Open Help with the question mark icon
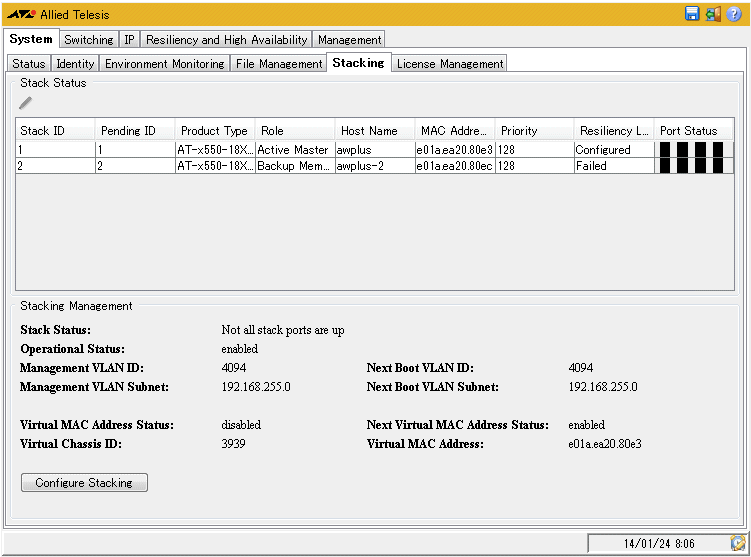The width and height of the screenshot is (751, 557). [x=734, y=14]
